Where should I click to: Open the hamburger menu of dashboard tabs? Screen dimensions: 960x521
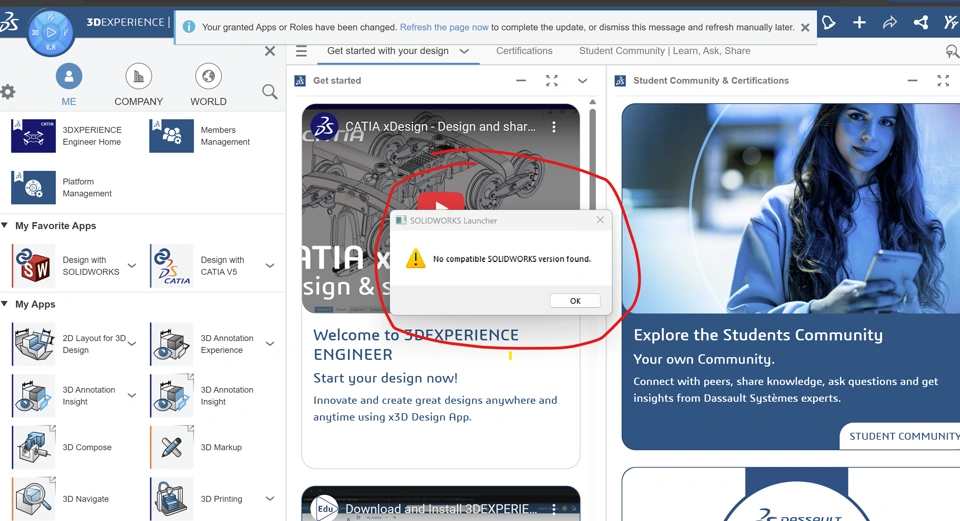[301, 51]
